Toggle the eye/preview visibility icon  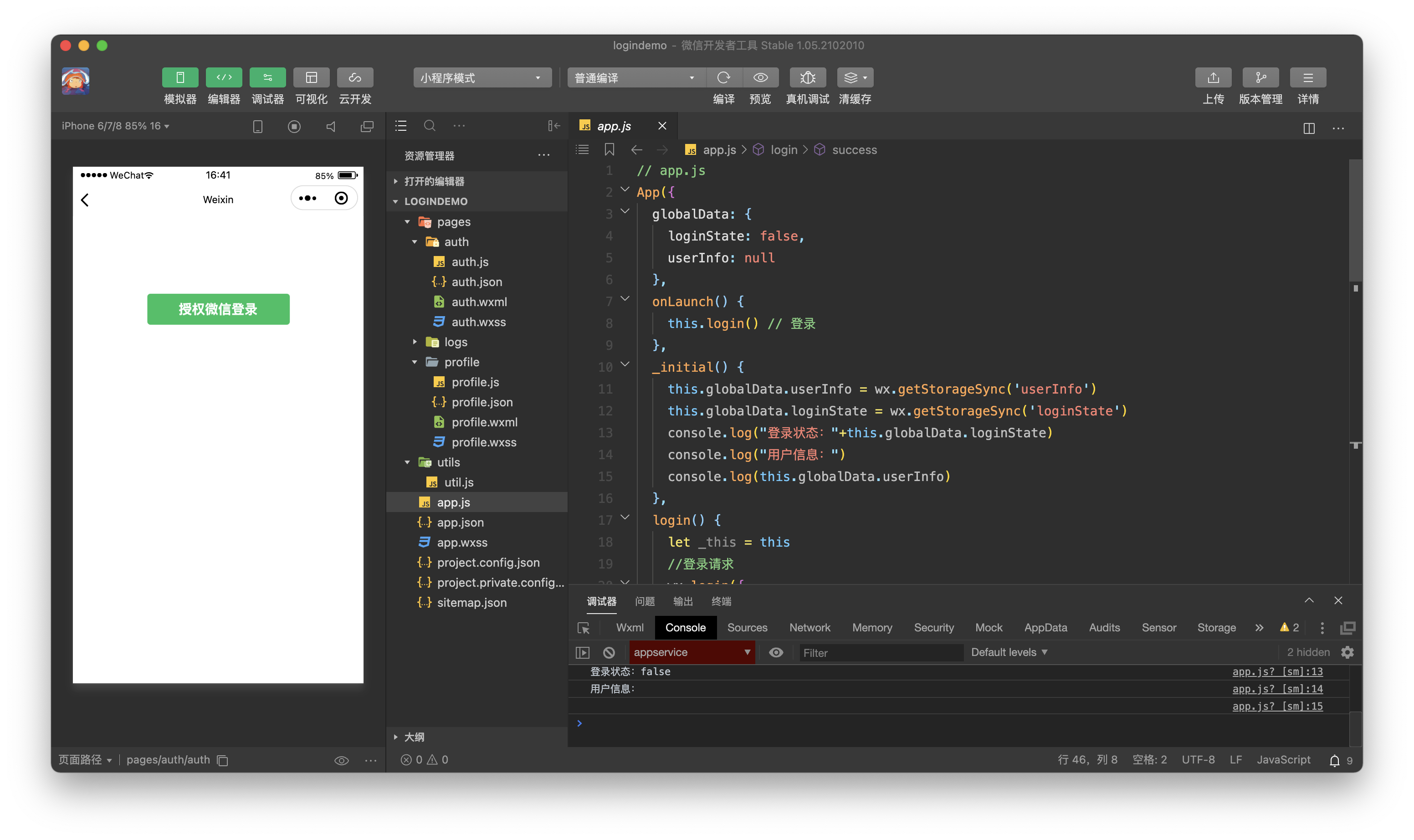click(x=761, y=77)
